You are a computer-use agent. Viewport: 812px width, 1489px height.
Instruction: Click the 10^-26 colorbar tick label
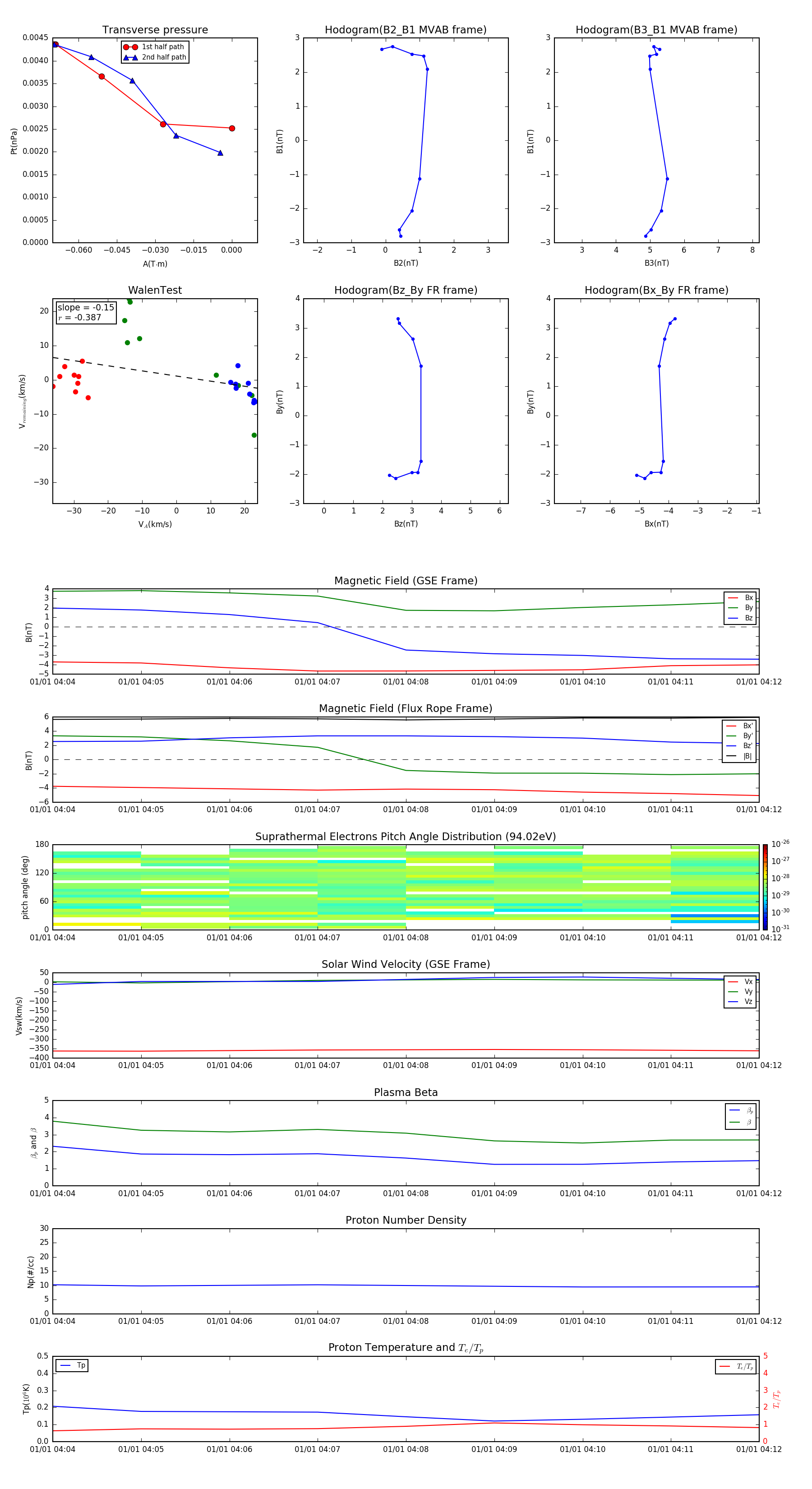click(x=780, y=844)
